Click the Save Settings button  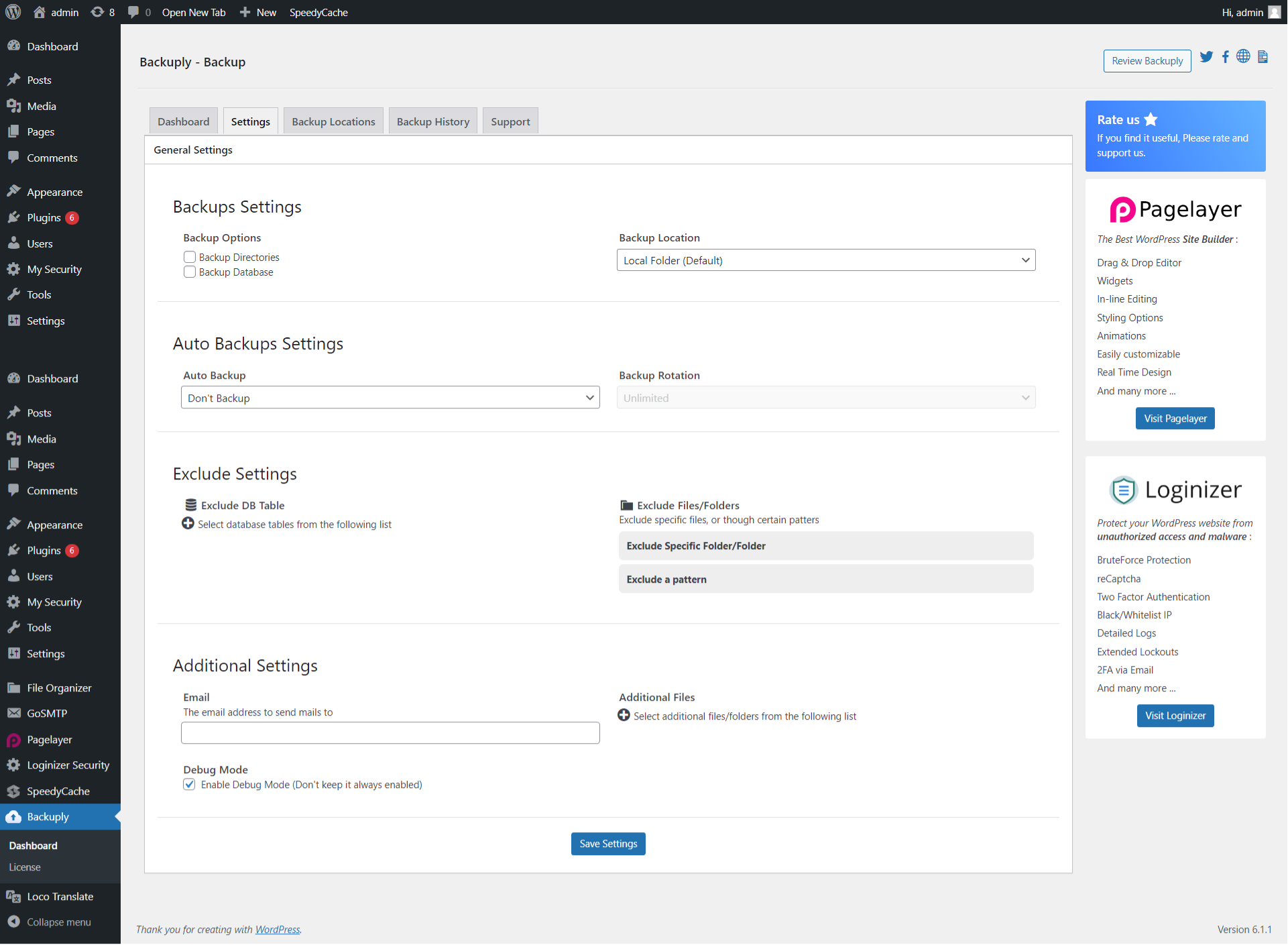point(607,843)
